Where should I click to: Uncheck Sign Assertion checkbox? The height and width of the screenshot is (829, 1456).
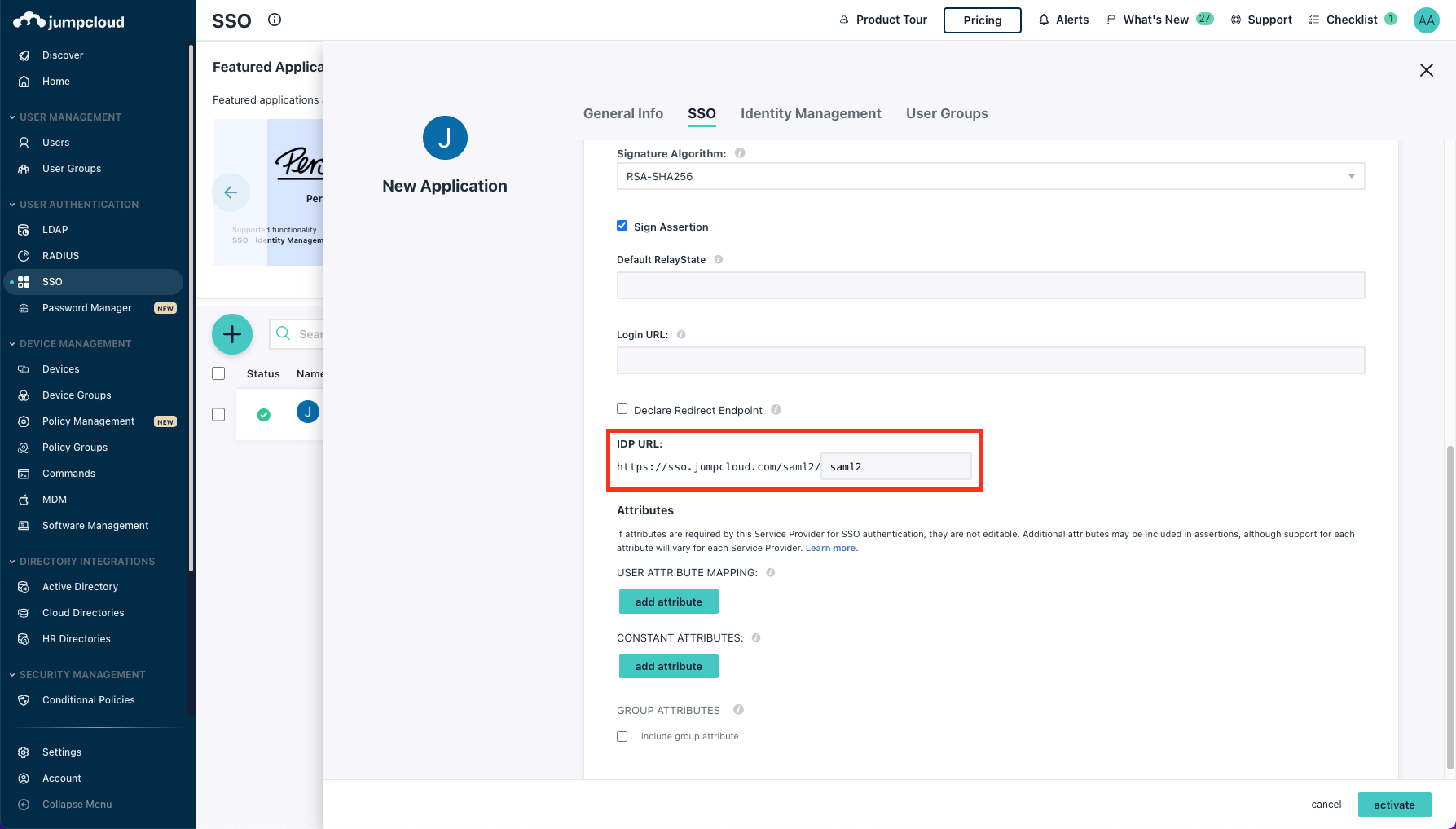coord(622,226)
